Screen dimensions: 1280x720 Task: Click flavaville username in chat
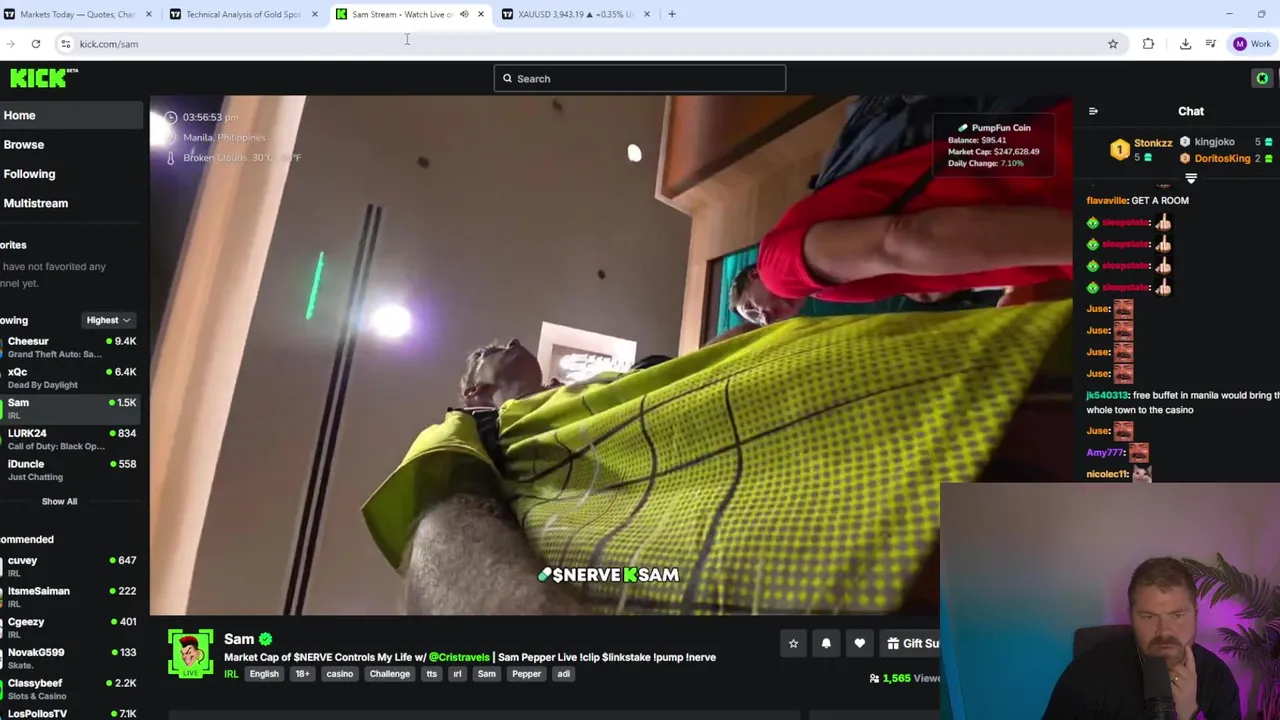pos(1107,200)
